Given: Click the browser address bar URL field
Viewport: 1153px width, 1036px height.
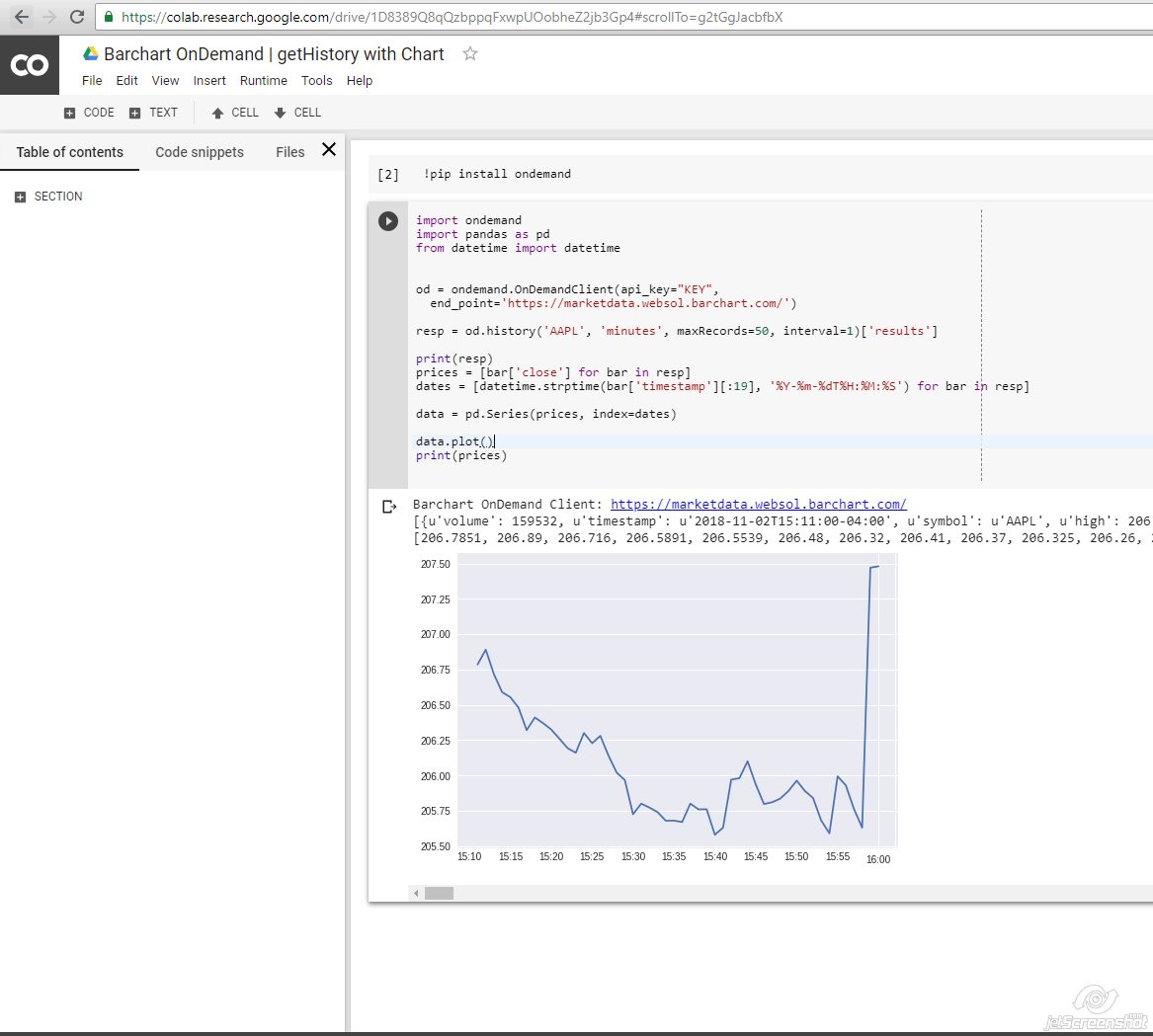Looking at the screenshot, I should [395, 16].
